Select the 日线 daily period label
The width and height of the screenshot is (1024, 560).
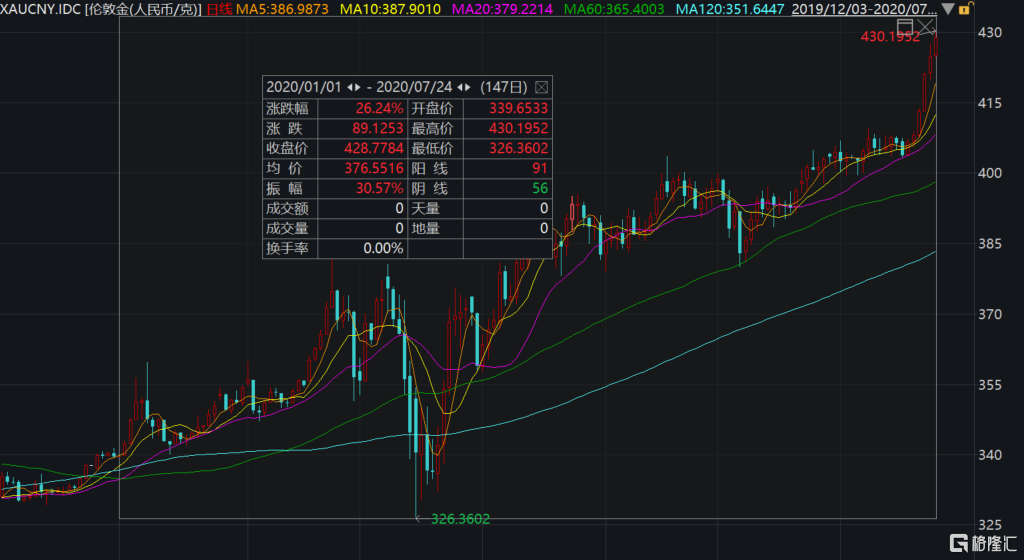[219, 9]
